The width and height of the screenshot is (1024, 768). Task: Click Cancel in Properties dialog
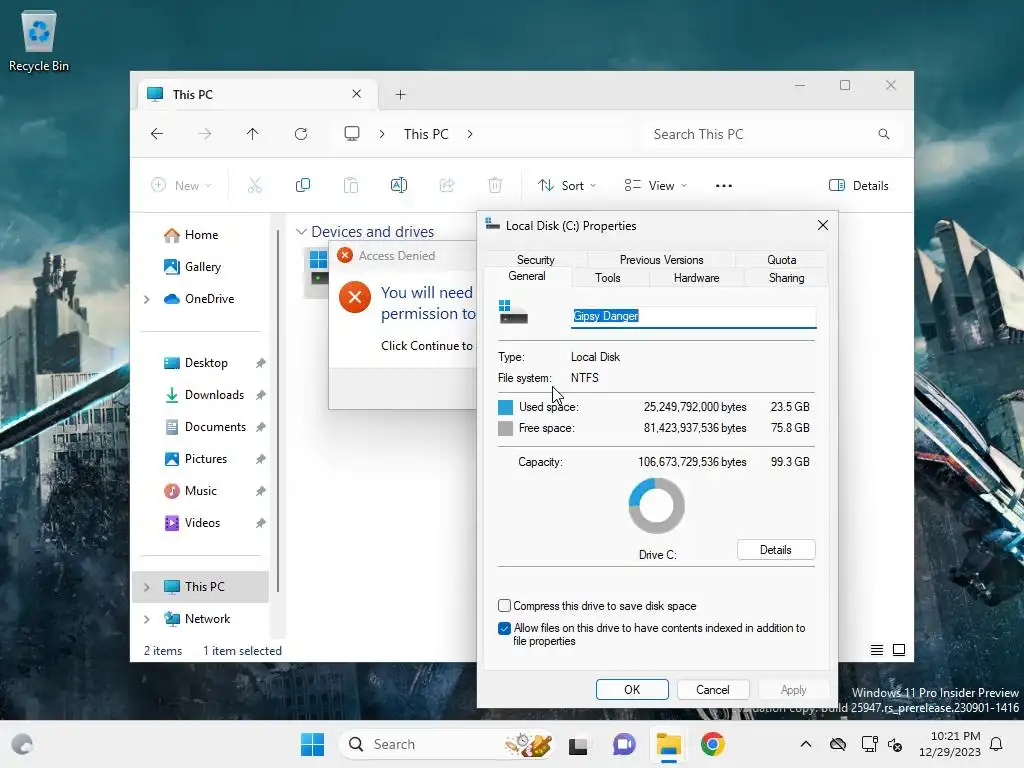pyautogui.click(x=712, y=690)
